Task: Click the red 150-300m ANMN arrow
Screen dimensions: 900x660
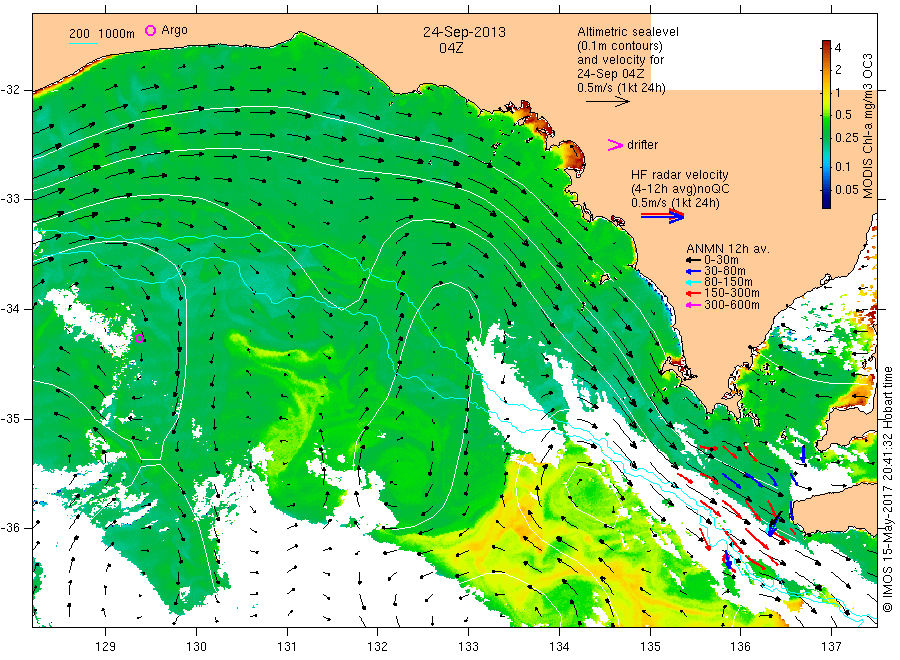Action: coord(693,293)
